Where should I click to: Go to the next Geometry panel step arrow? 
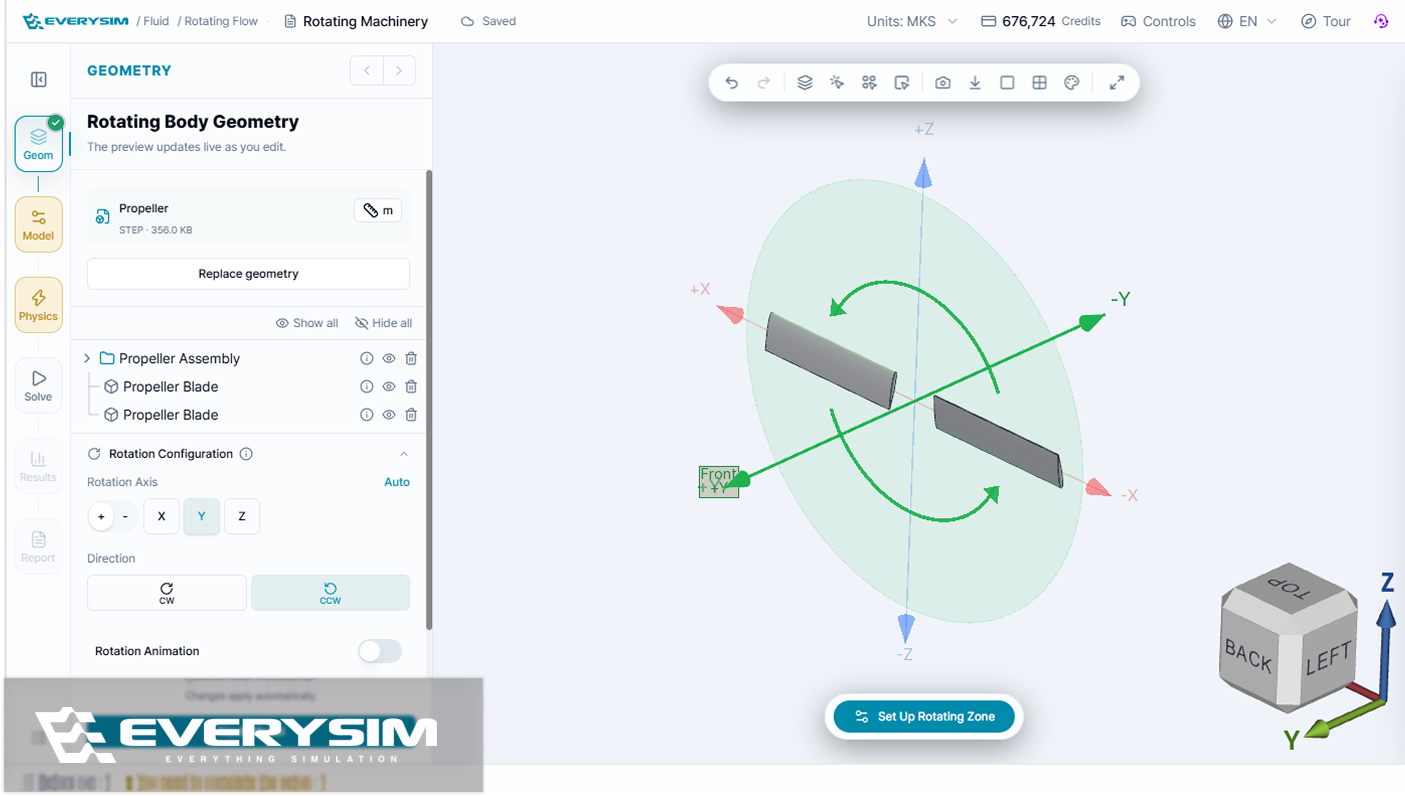click(399, 70)
